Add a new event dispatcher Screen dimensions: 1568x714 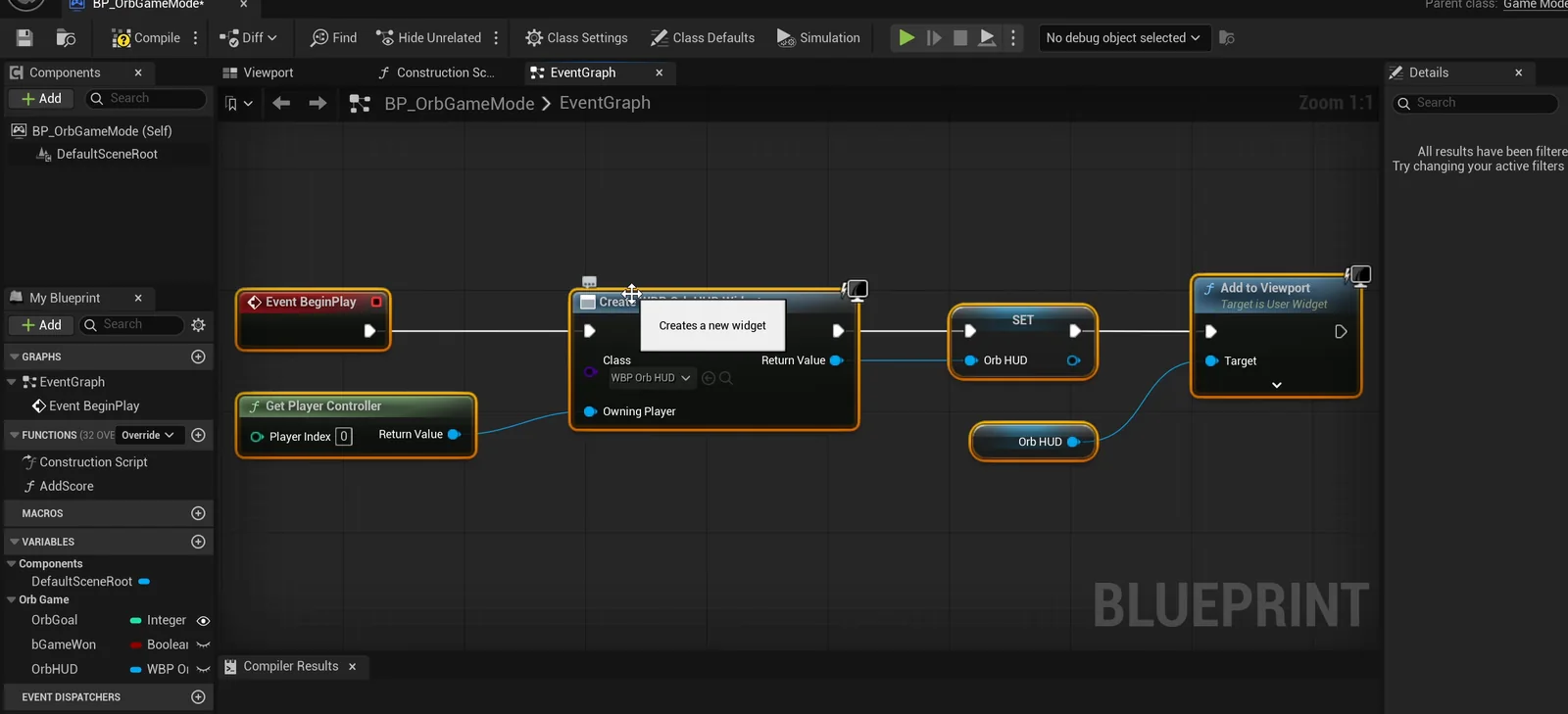tap(198, 697)
